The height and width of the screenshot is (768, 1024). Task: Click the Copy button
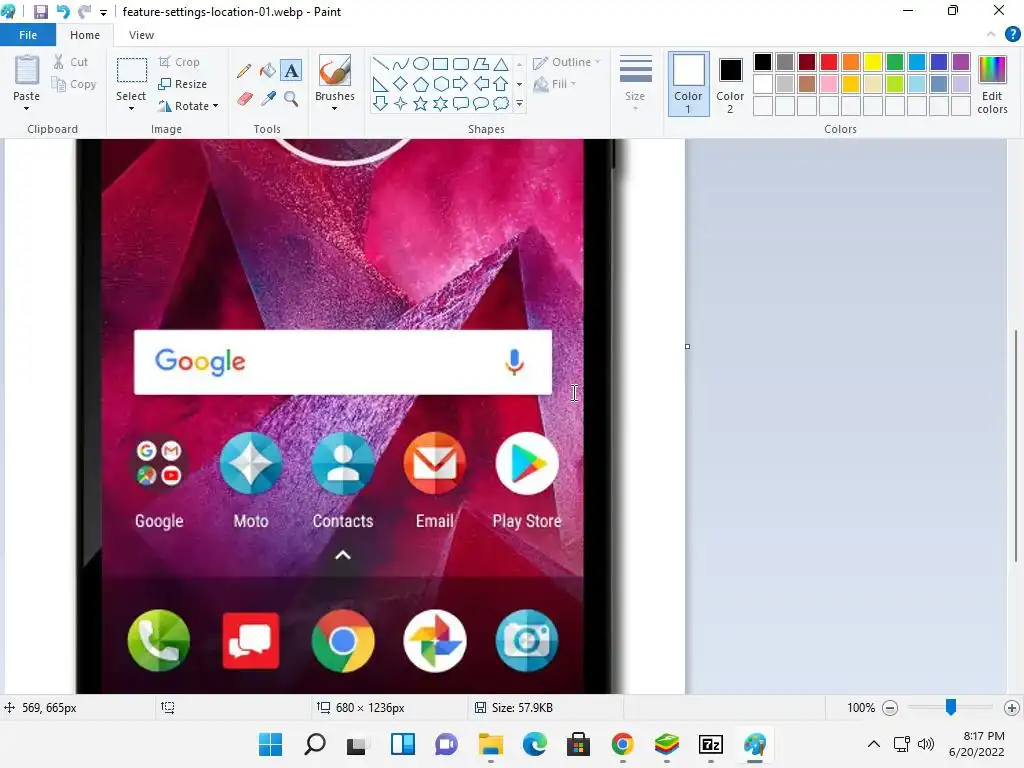pos(74,84)
